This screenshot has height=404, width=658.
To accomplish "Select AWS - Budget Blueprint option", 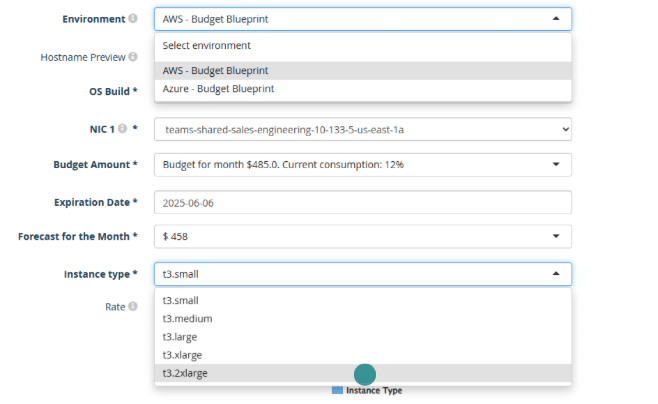I will 363,70.
